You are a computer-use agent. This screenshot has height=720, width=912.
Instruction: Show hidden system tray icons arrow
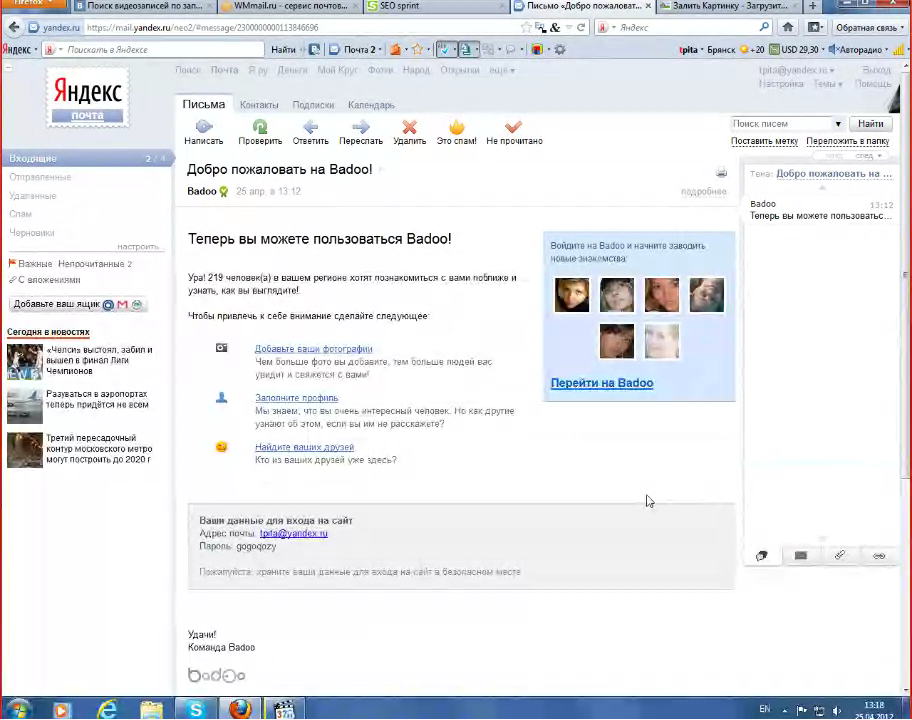click(x=785, y=710)
